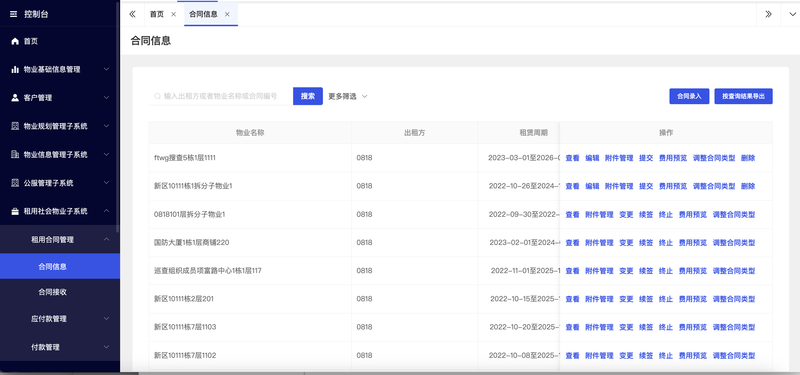Expand 物业规划管理子系统 menu
This screenshot has height=375, width=800.
click(107, 126)
